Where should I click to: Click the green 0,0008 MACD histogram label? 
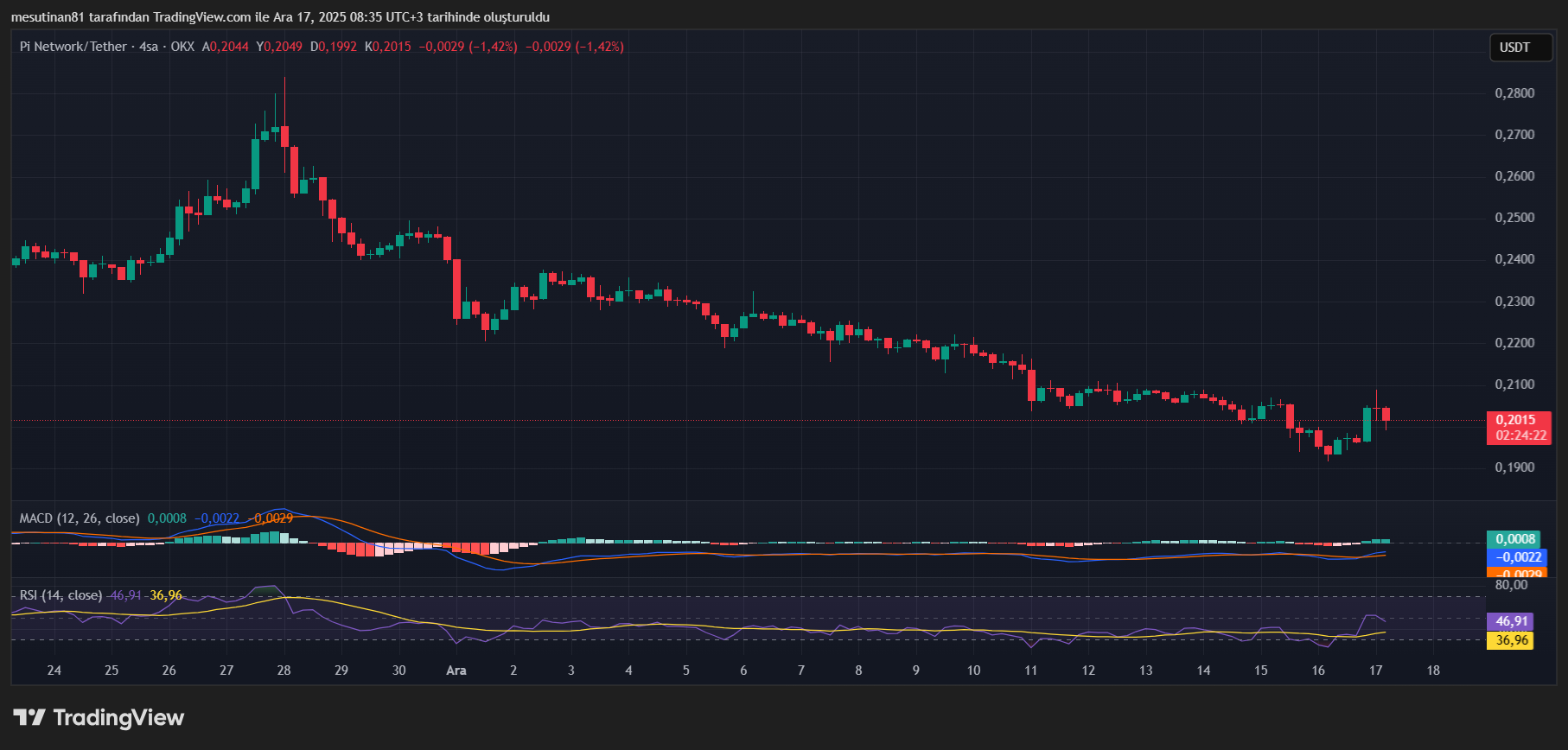pos(1513,539)
